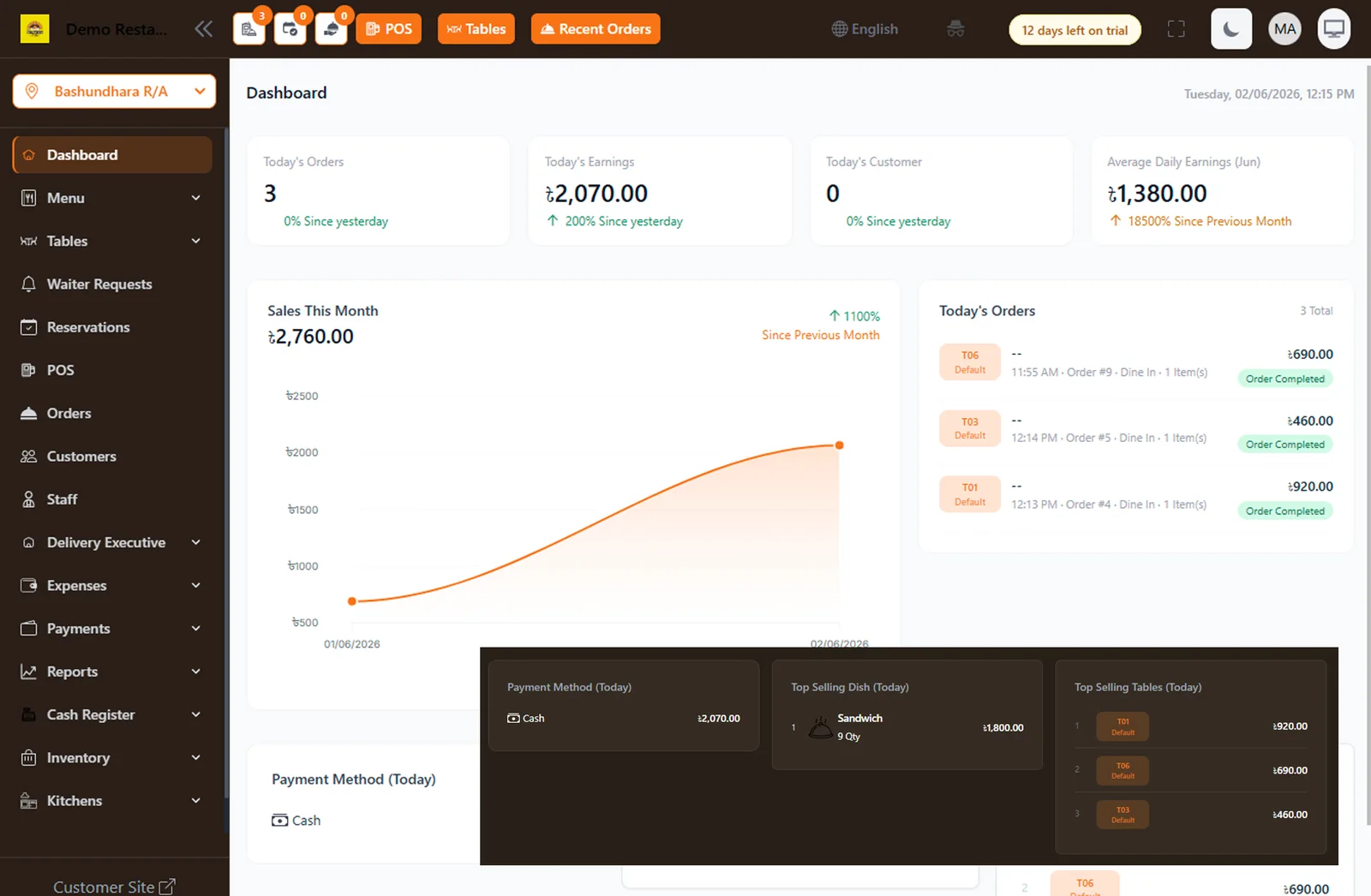Image resolution: width=1371 pixels, height=896 pixels.
Task: Click Order Completed status for Order #4
Action: pyautogui.click(x=1284, y=511)
